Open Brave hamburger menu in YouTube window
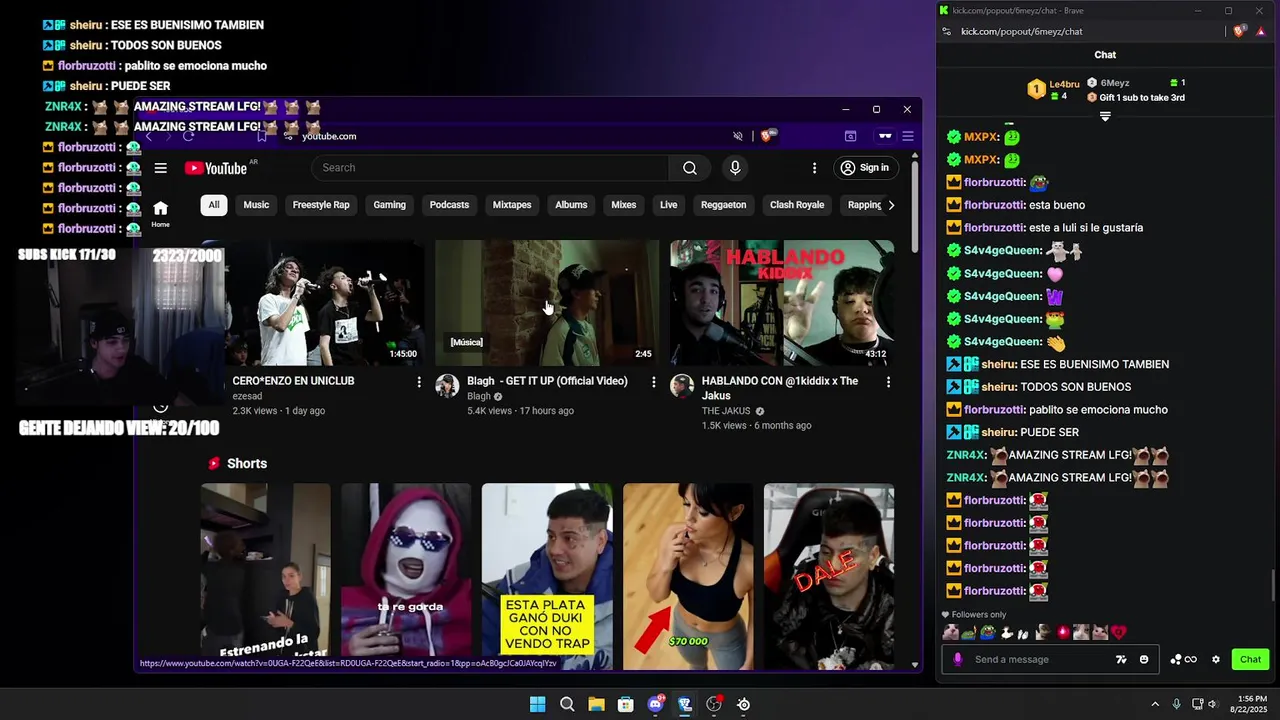 (908, 136)
